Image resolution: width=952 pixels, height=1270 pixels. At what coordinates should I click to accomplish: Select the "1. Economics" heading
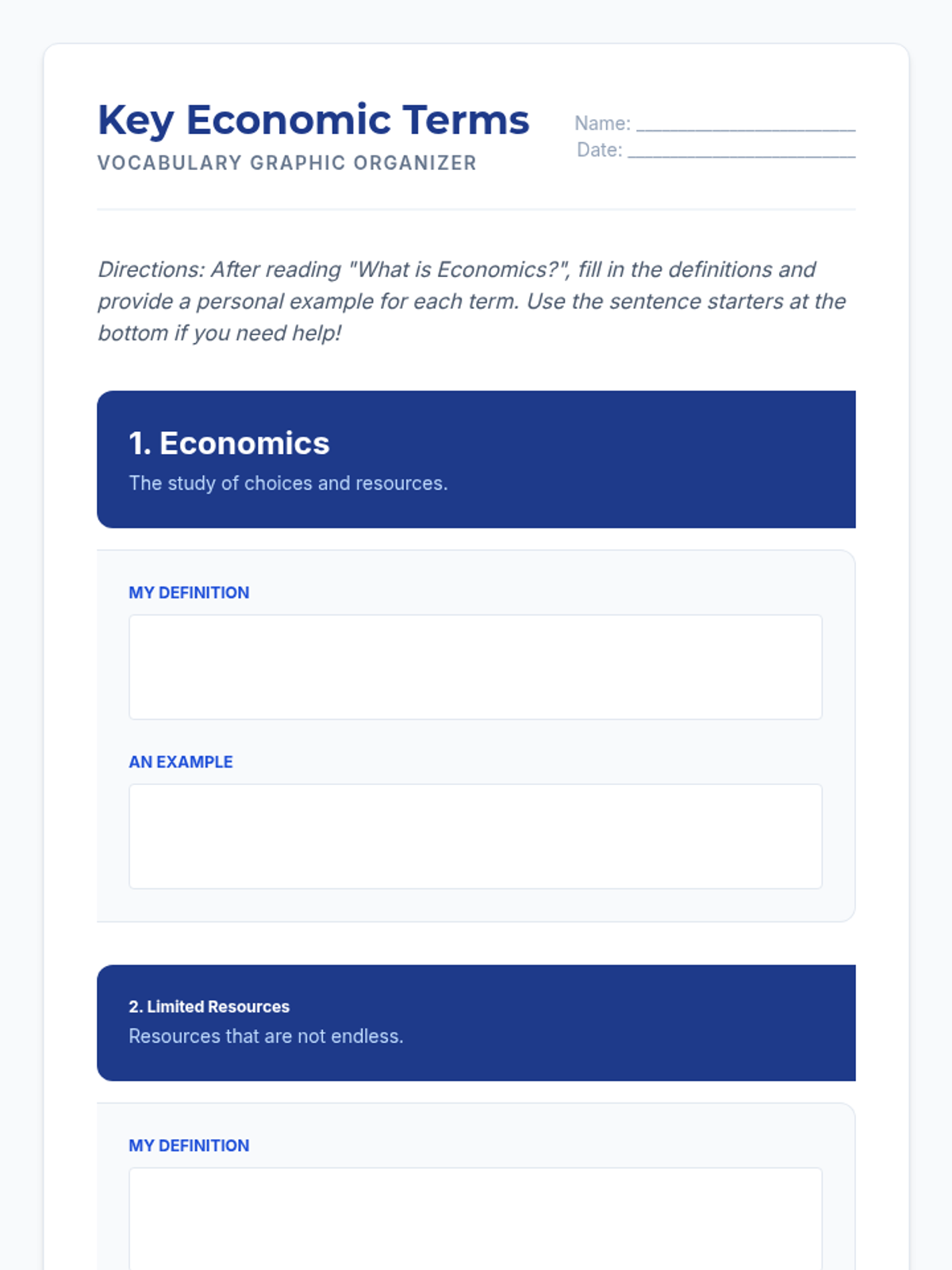[x=229, y=443]
